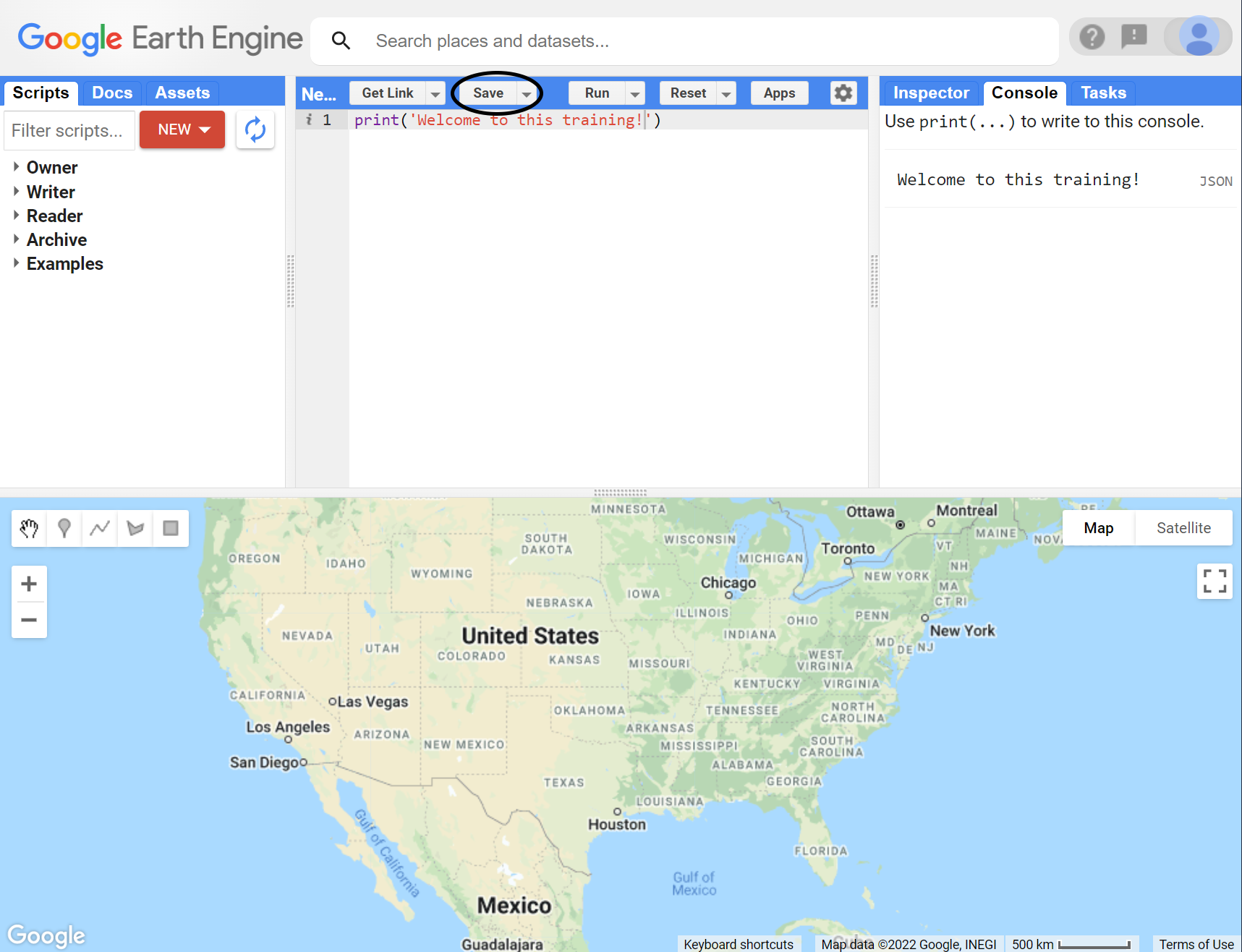Click the Apps button
This screenshot has width=1242, height=952.
pyautogui.click(x=779, y=93)
